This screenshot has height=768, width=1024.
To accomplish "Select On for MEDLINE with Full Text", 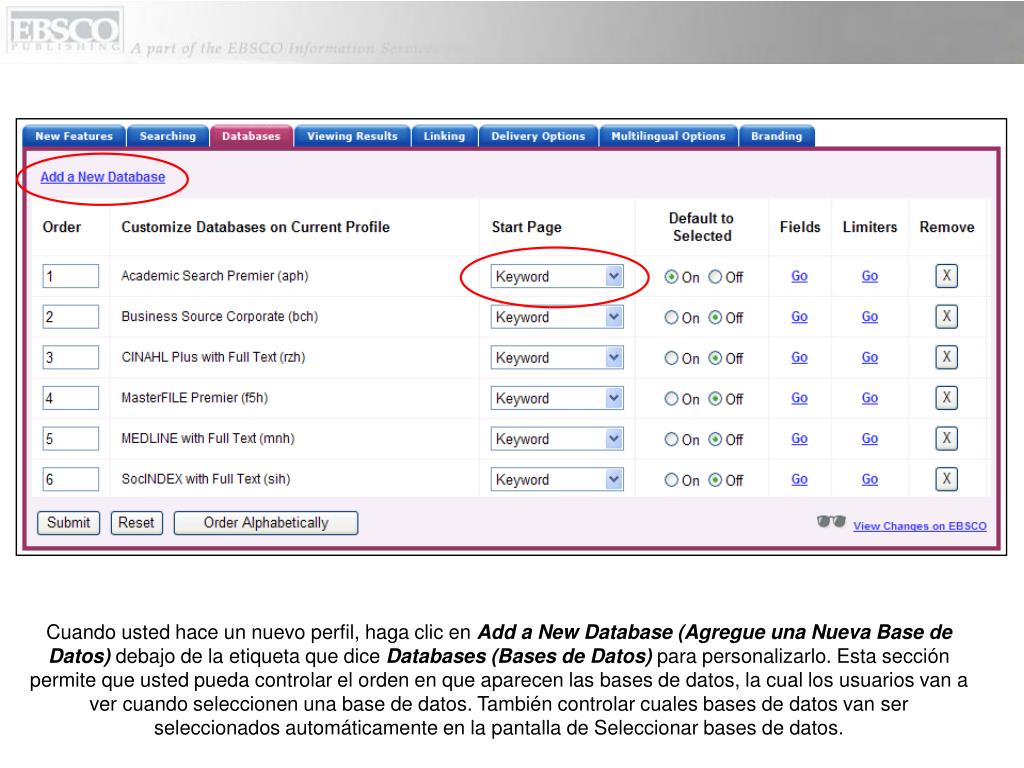I will (x=671, y=440).
